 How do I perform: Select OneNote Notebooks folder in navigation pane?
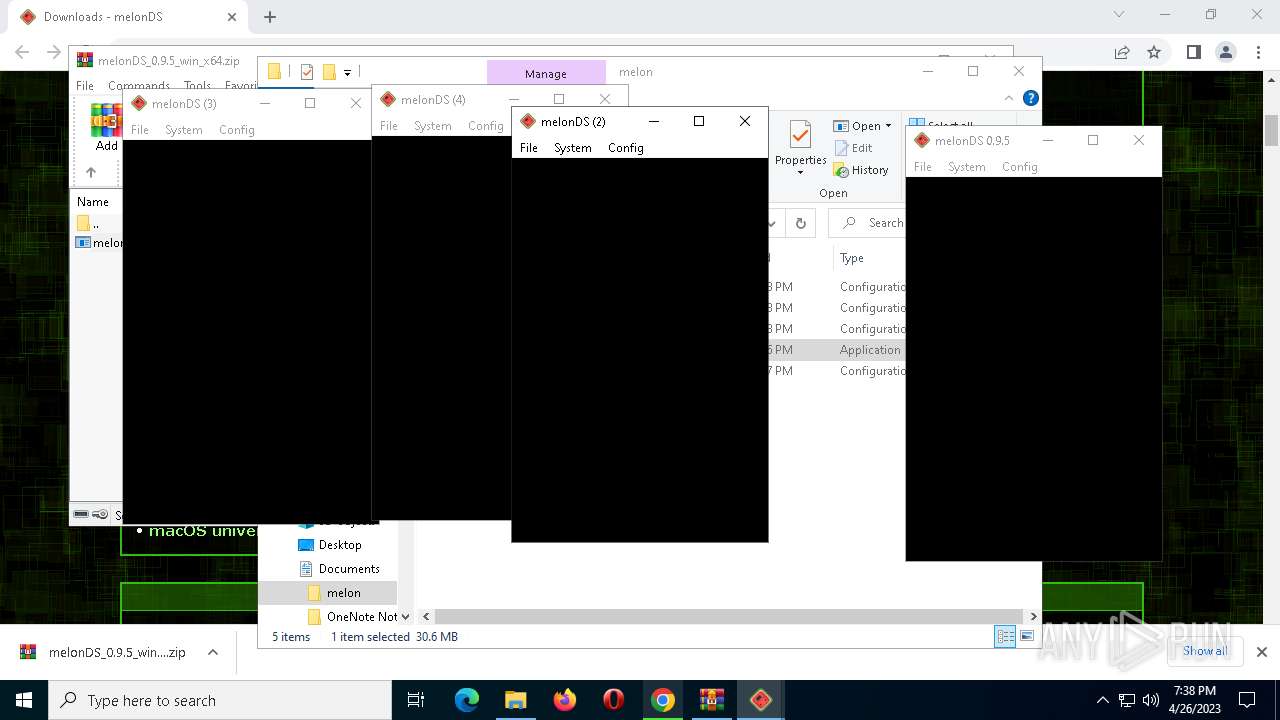point(352,617)
